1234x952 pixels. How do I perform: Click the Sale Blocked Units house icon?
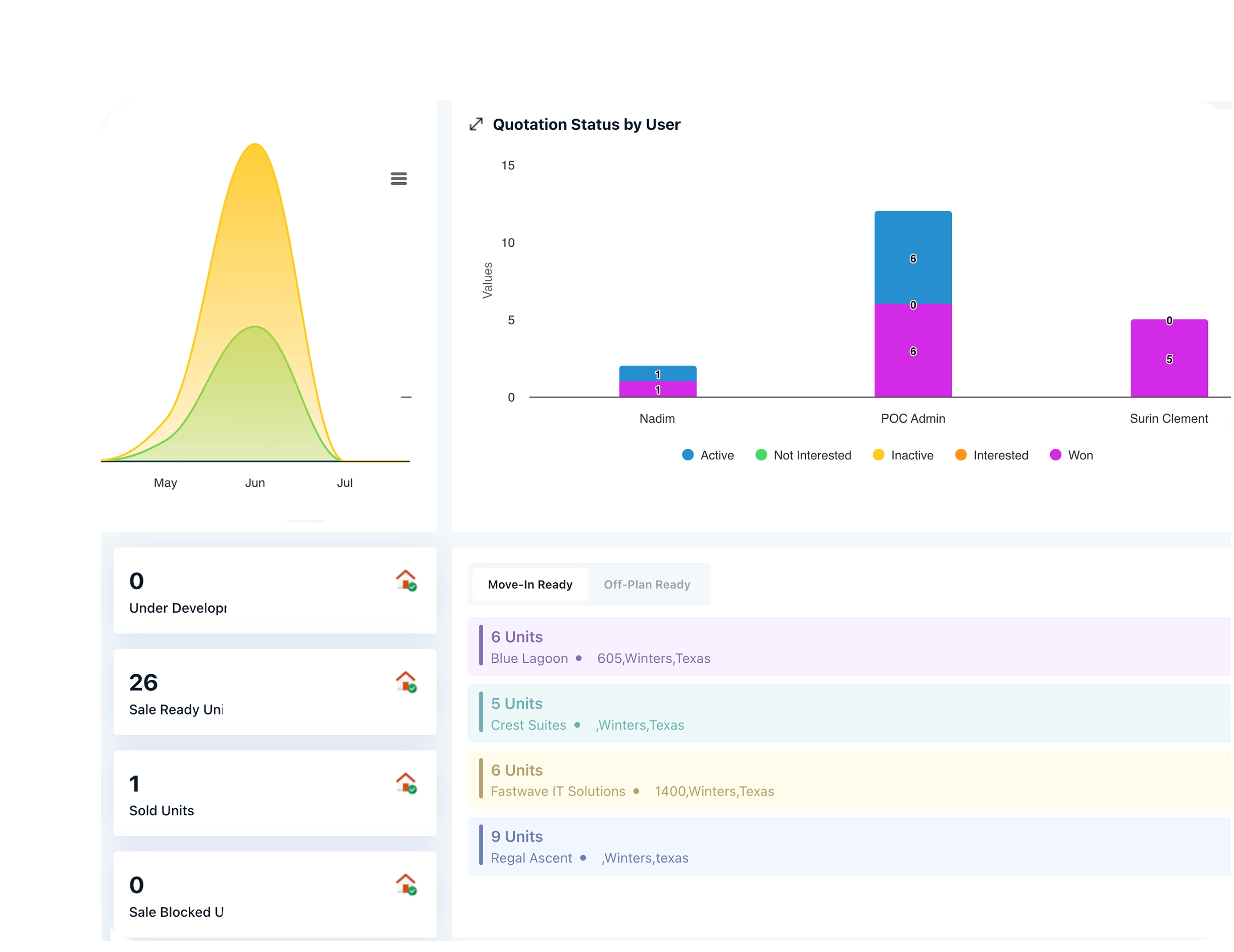406,884
